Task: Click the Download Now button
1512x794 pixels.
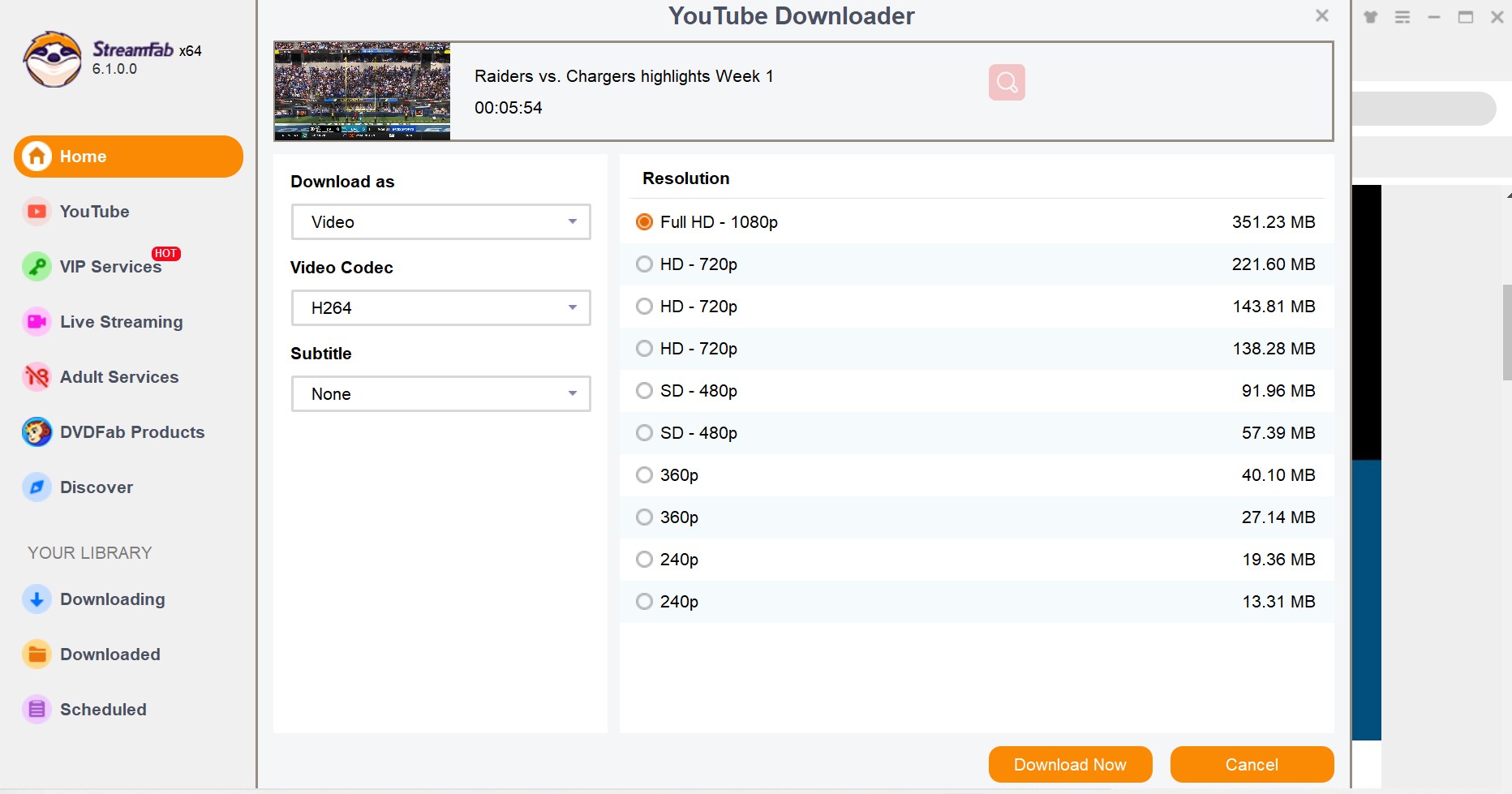Action: [x=1070, y=765]
